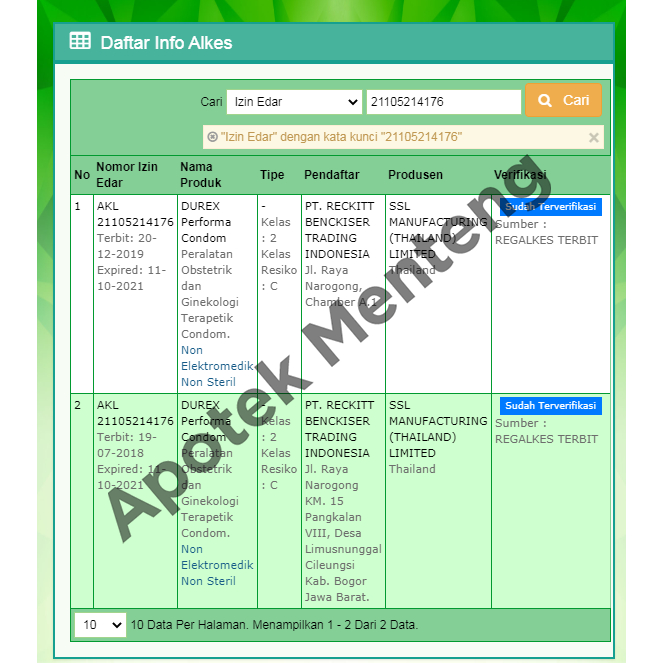Click the Menampilkan 1 - 2 Dari 2 Data text

click(x=335, y=625)
